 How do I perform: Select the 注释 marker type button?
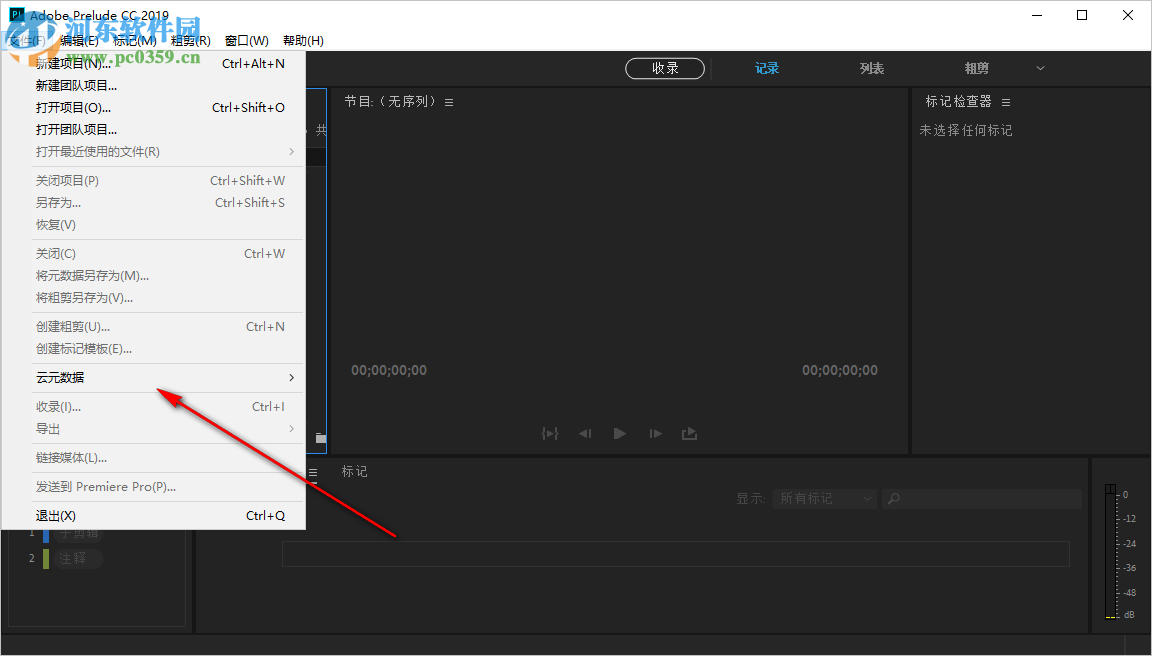[77, 559]
